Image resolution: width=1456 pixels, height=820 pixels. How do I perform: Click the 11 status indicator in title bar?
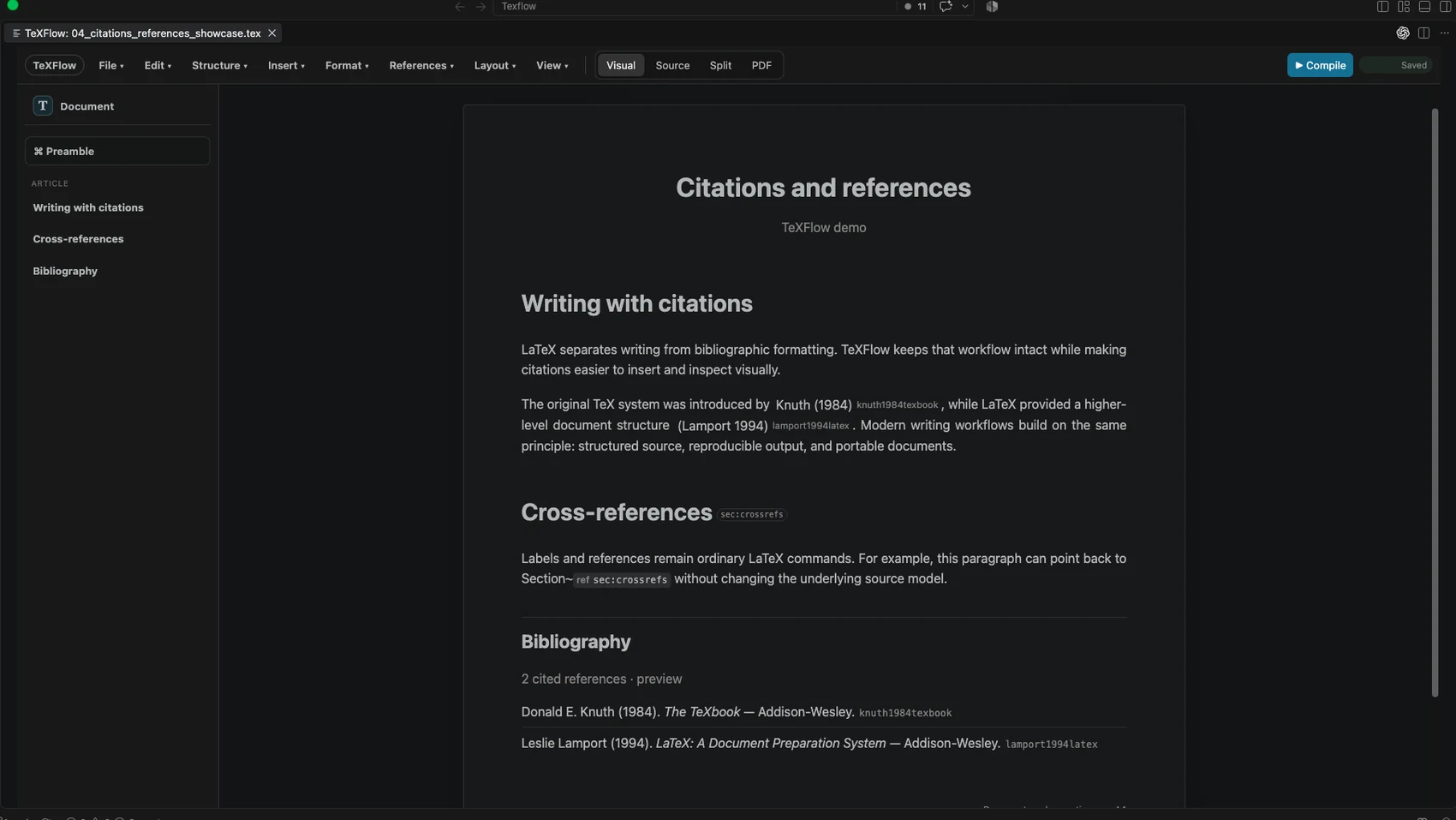tap(916, 6)
